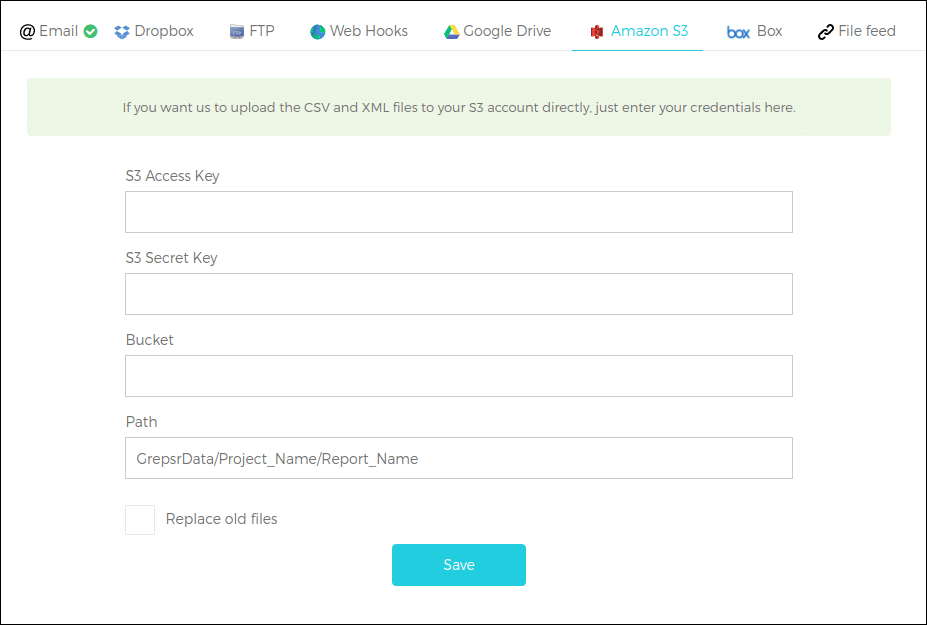Screen dimensions: 927x625
Task: Open the File feed tab label
Action: click(867, 31)
